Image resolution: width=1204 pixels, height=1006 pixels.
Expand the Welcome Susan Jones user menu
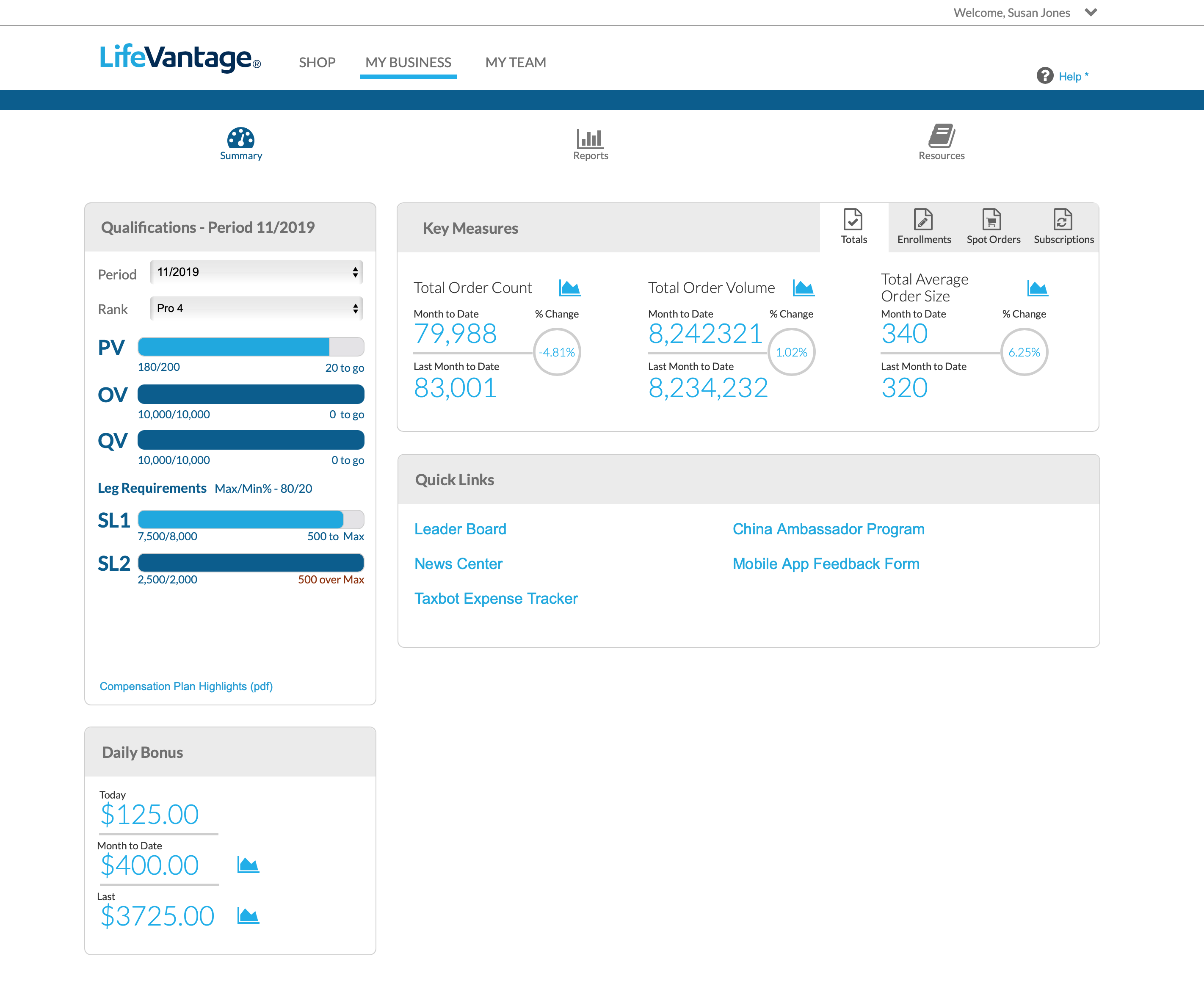[x=1091, y=13]
